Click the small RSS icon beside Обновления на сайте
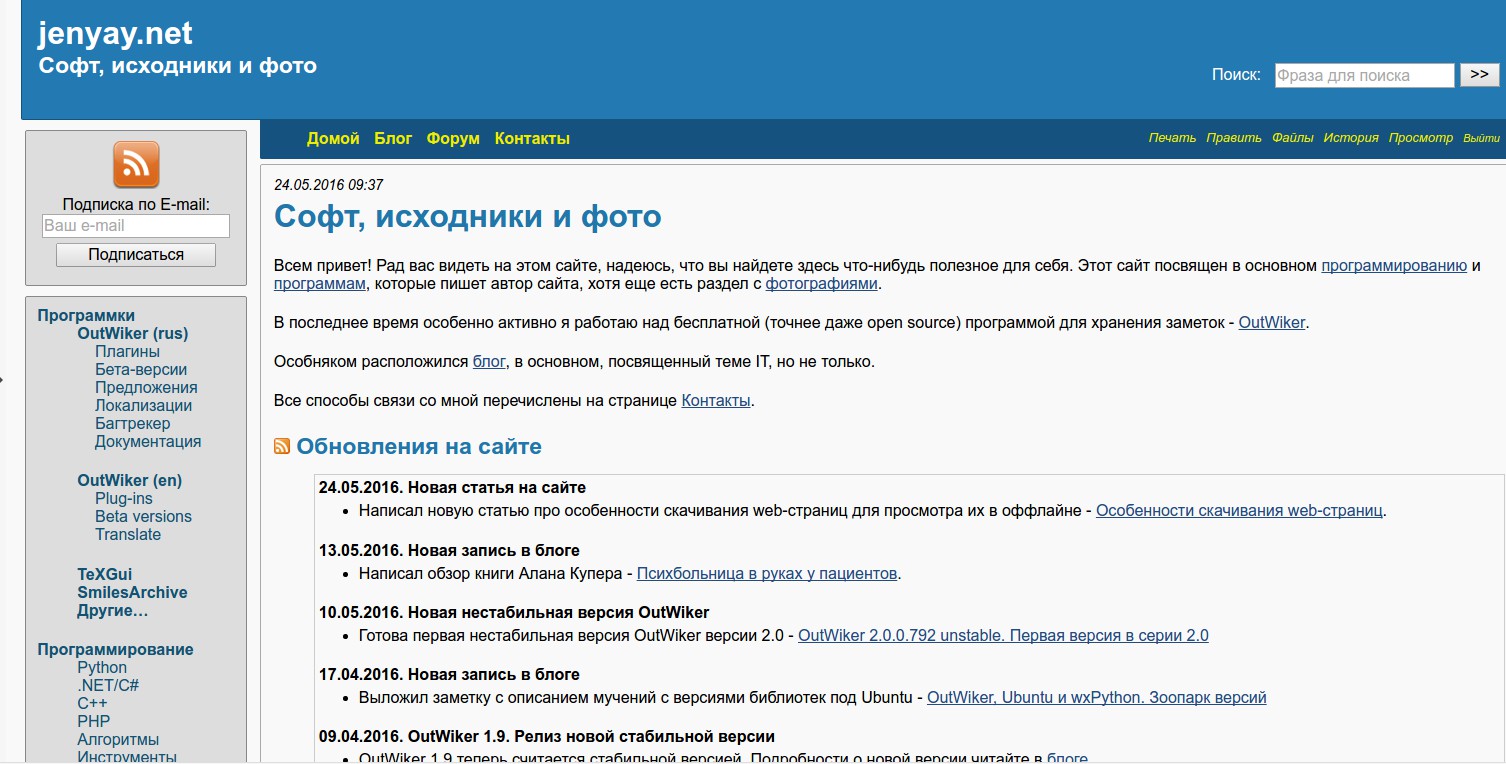 pyautogui.click(x=282, y=446)
